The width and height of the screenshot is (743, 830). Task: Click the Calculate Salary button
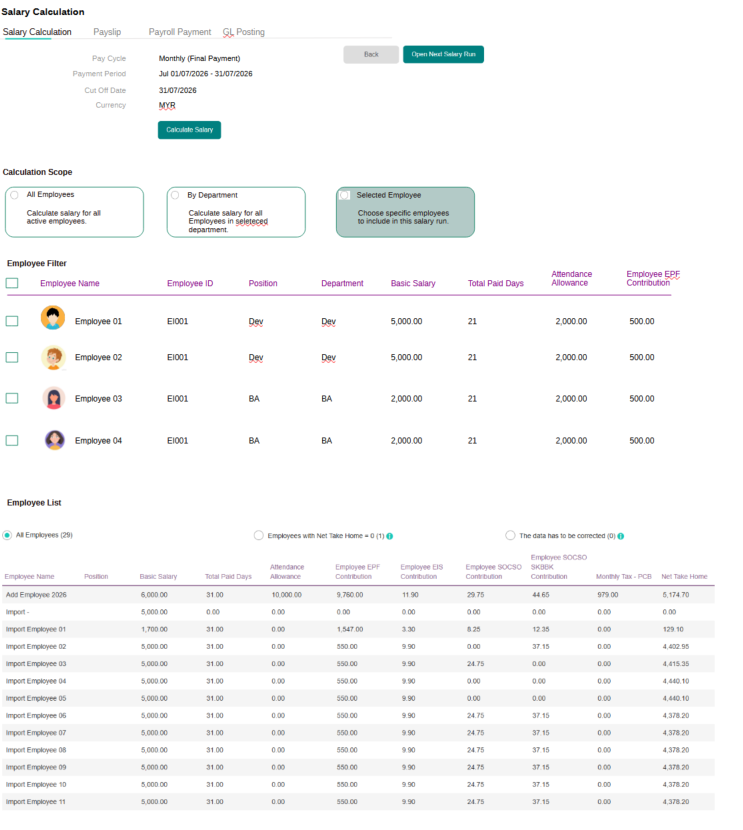click(189, 130)
